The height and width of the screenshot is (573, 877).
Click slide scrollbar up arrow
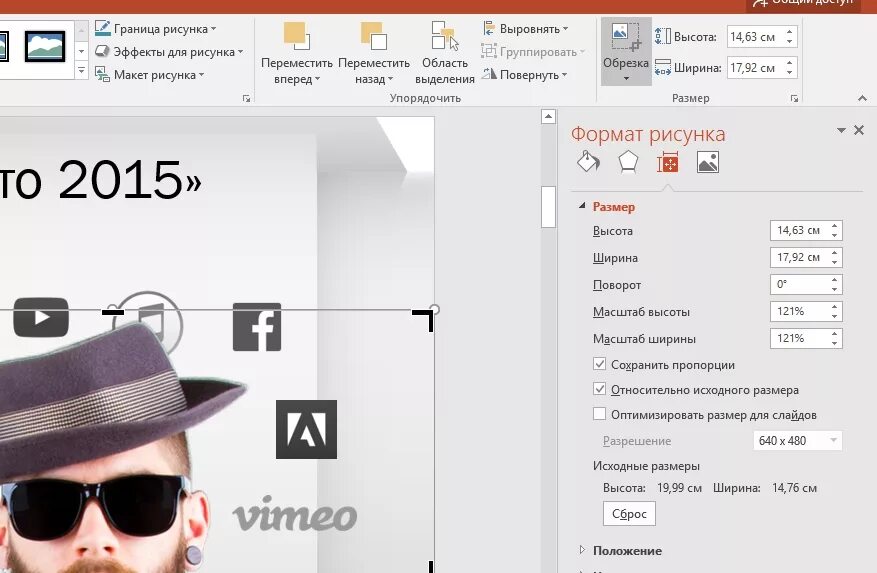(x=548, y=116)
